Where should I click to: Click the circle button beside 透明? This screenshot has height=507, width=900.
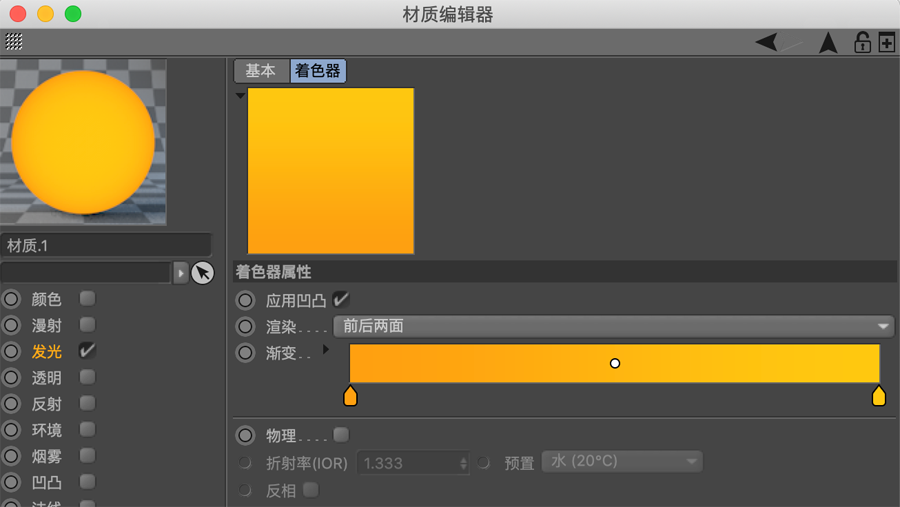[11, 378]
